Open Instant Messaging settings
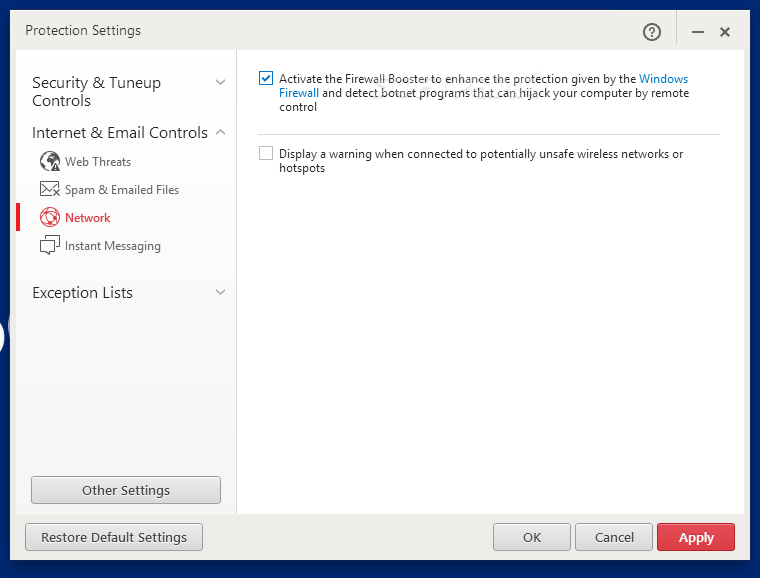 [112, 246]
